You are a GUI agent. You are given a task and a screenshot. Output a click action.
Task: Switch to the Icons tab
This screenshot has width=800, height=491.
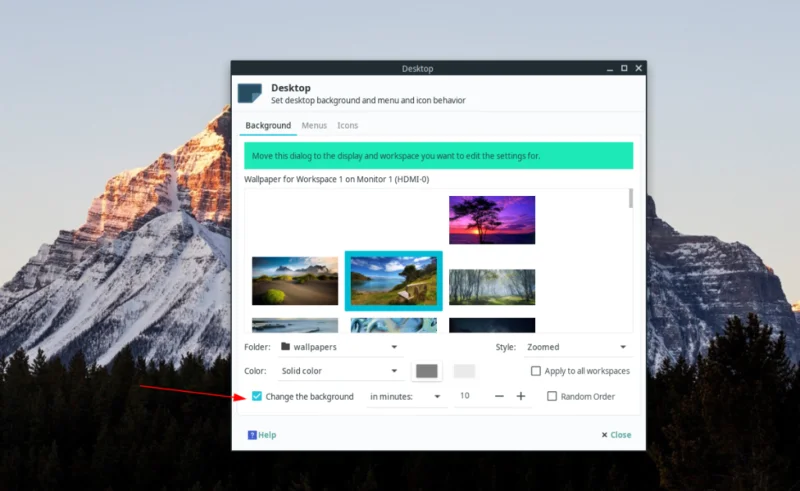[x=347, y=126]
